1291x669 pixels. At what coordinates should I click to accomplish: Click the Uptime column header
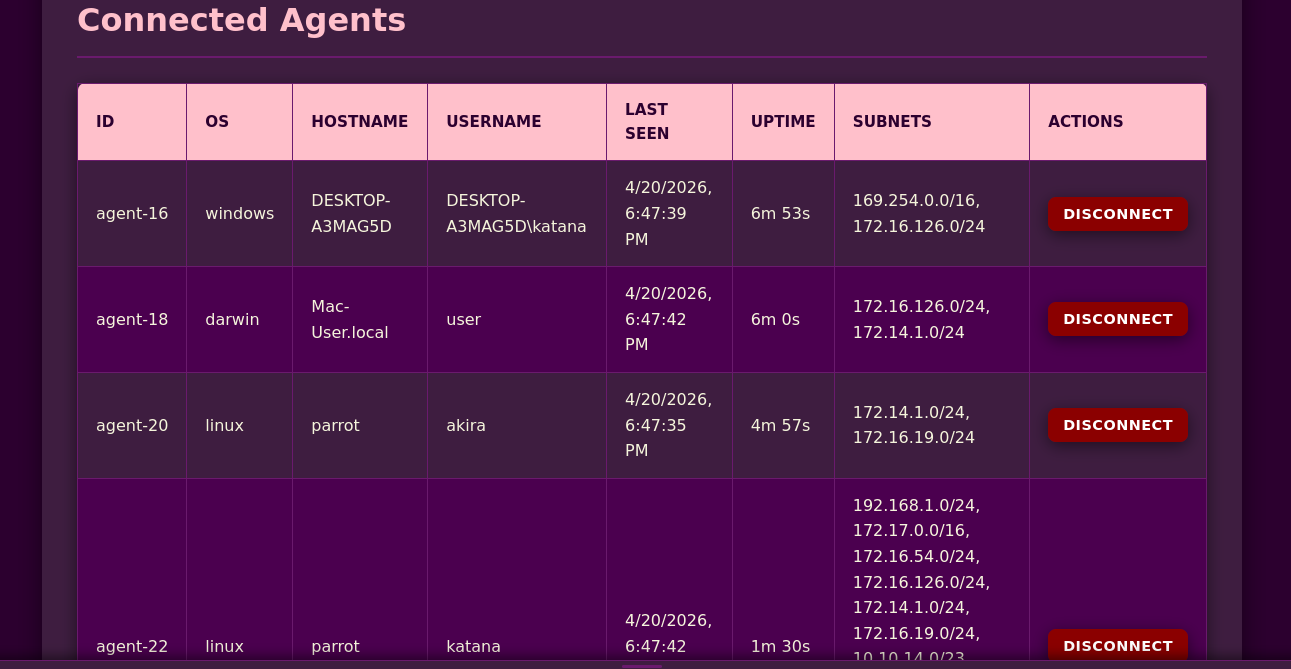point(782,122)
